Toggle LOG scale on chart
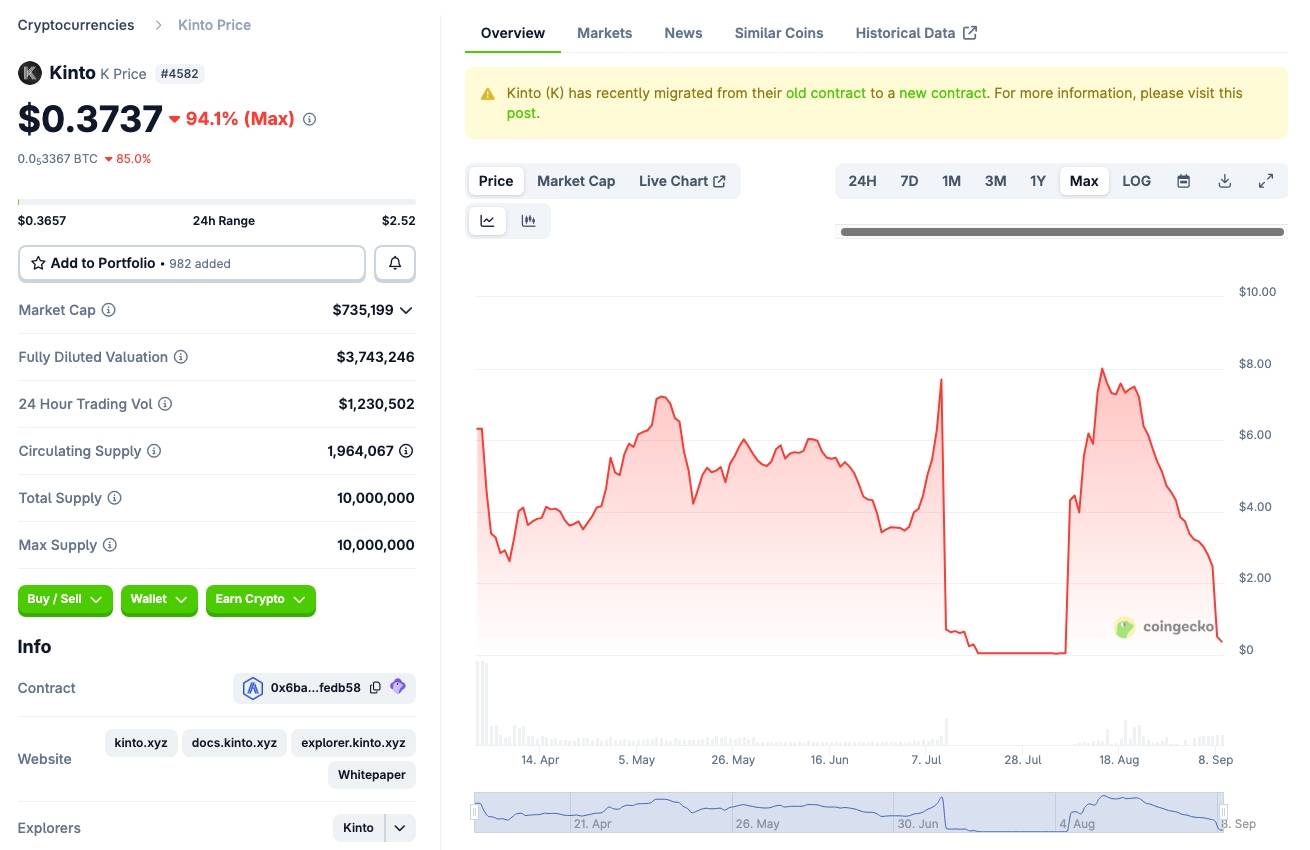The height and width of the screenshot is (850, 1310). pyautogui.click(x=1136, y=181)
